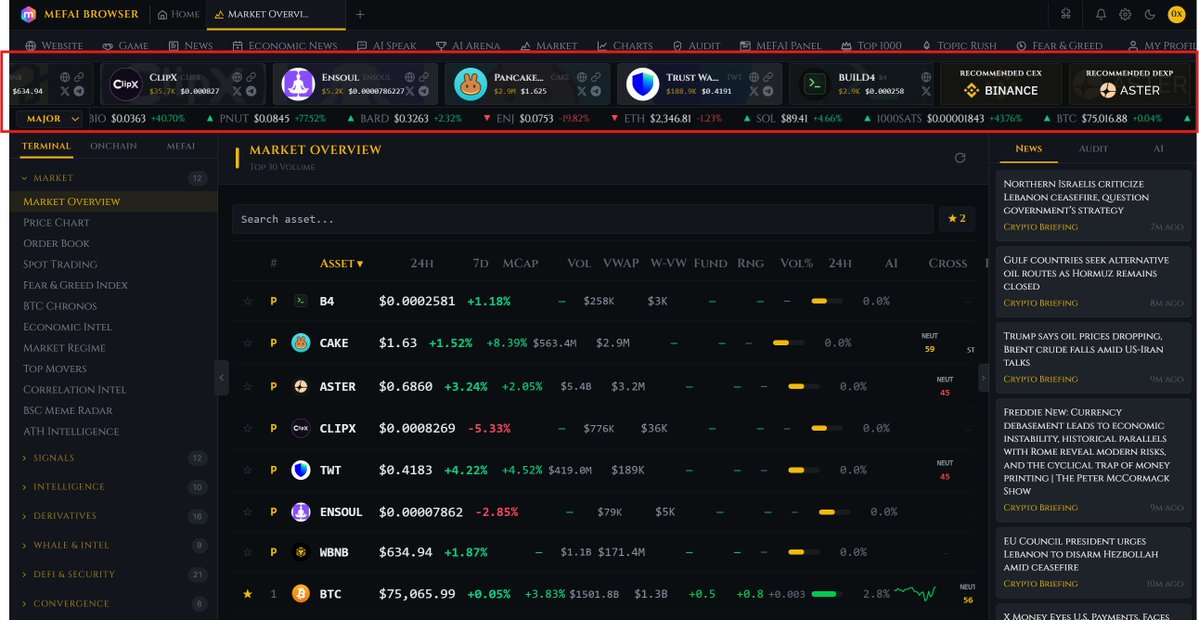Click the Ensoul meditation logo in ticker card

tap(298, 84)
